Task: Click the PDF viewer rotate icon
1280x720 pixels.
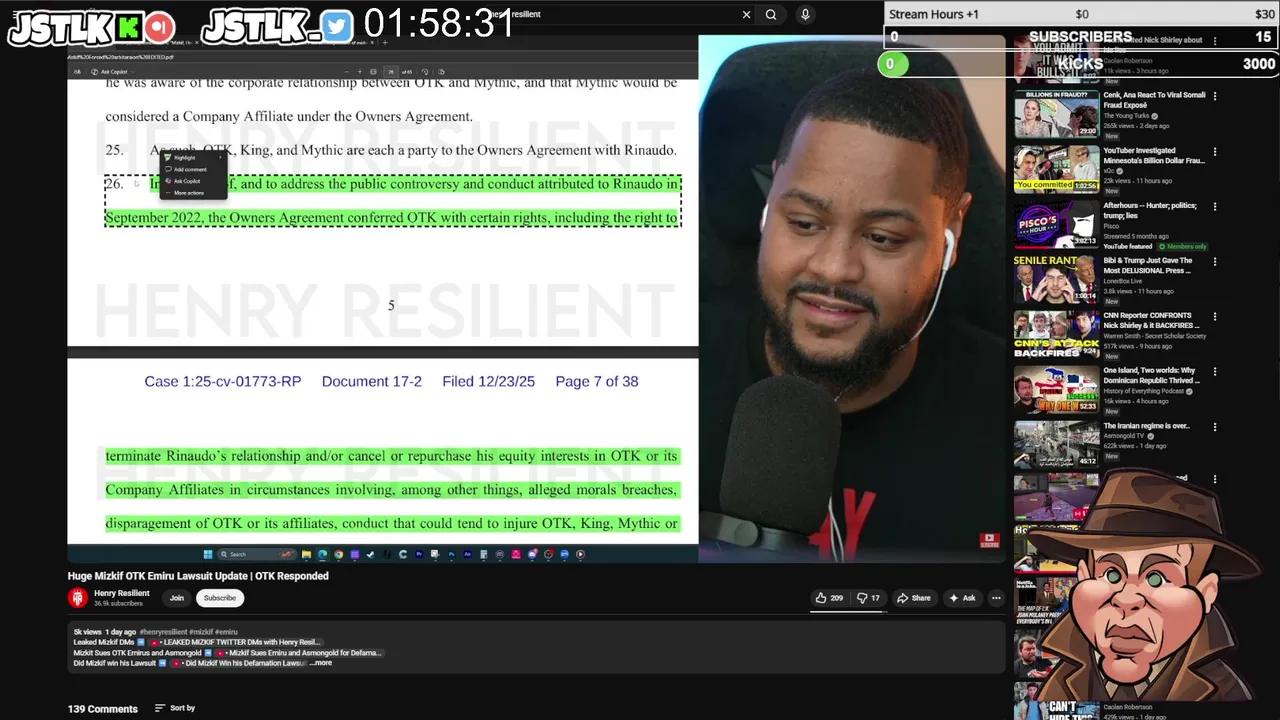Action: [x=425, y=72]
